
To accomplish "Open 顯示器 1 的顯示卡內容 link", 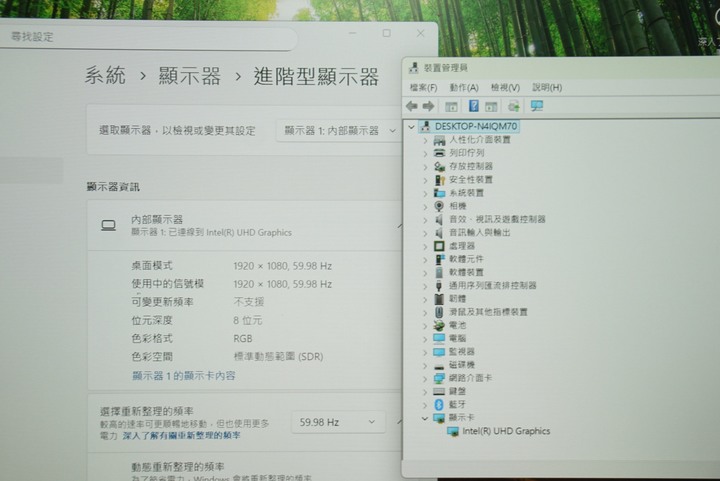I will [183, 376].
